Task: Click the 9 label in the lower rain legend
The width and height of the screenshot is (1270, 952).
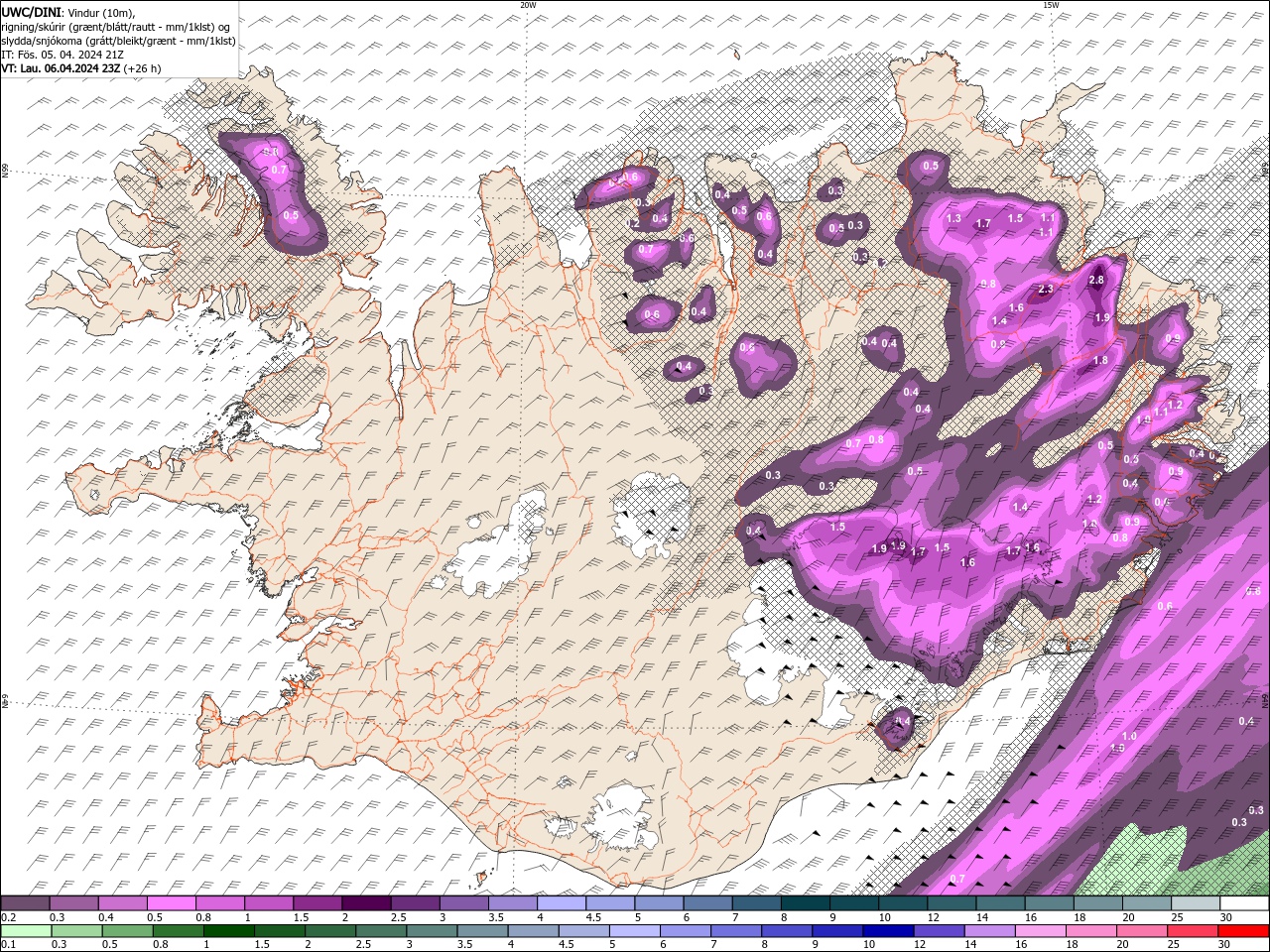Action: [x=818, y=944]
